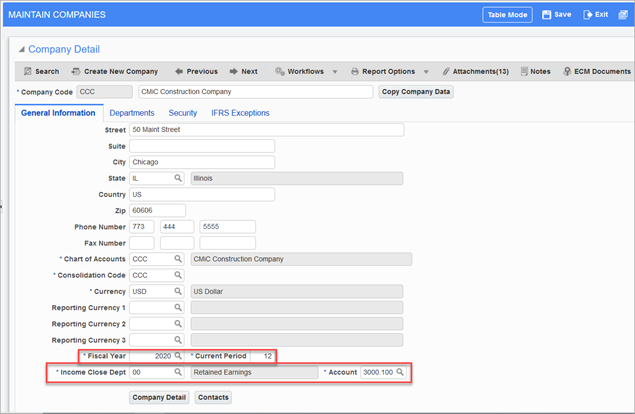Open Consolidation Code lookup magnifier
The width and height of the screenshot is (635, 414).
(x=178, y=275)
